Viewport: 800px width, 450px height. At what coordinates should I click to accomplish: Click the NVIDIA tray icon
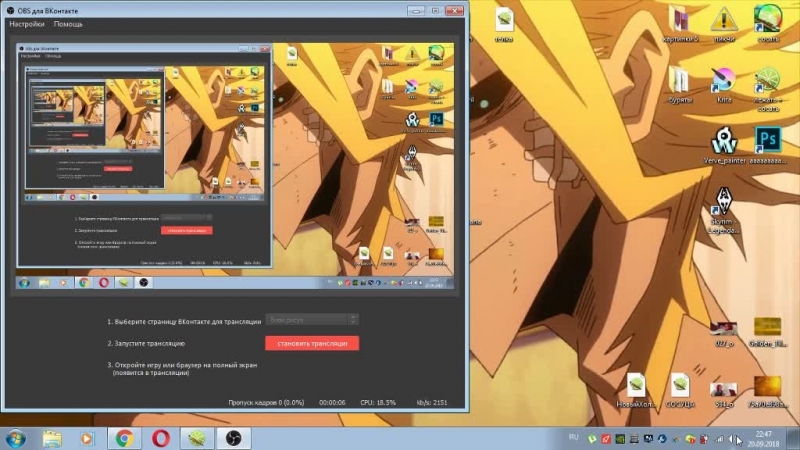pyautogui.click(x=620, y=439)
